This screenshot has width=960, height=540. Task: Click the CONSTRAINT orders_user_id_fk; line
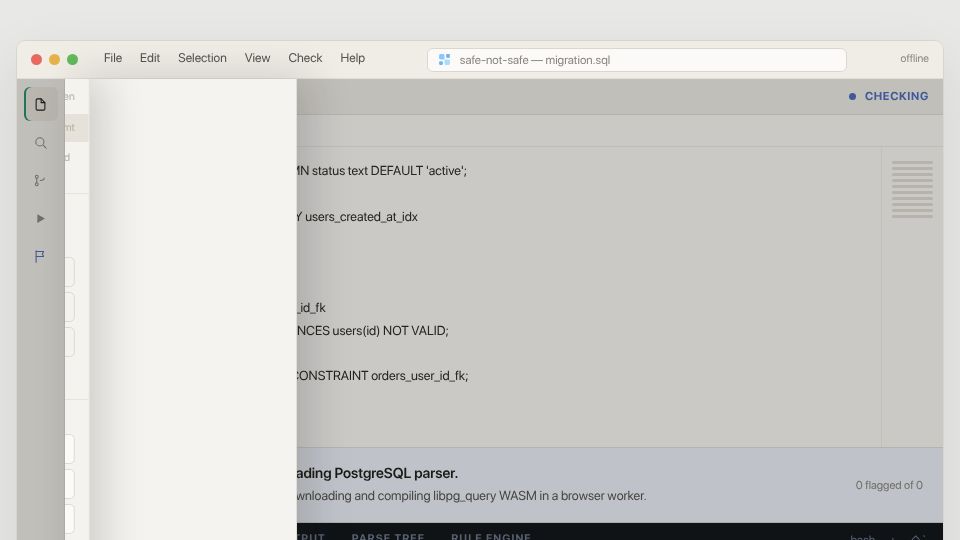383,376
